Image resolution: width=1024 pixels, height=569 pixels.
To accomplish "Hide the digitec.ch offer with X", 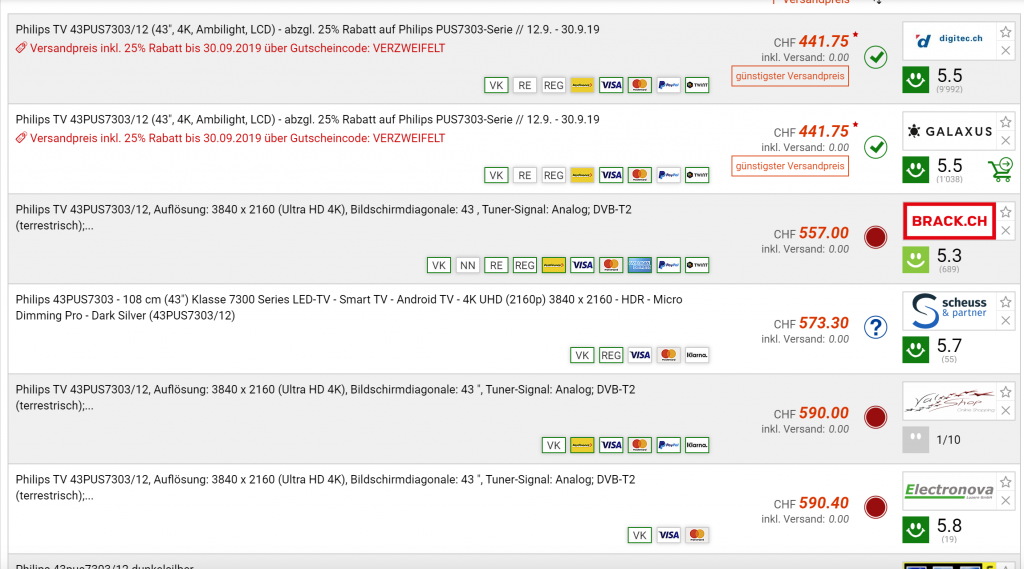I will point(1006,51).
